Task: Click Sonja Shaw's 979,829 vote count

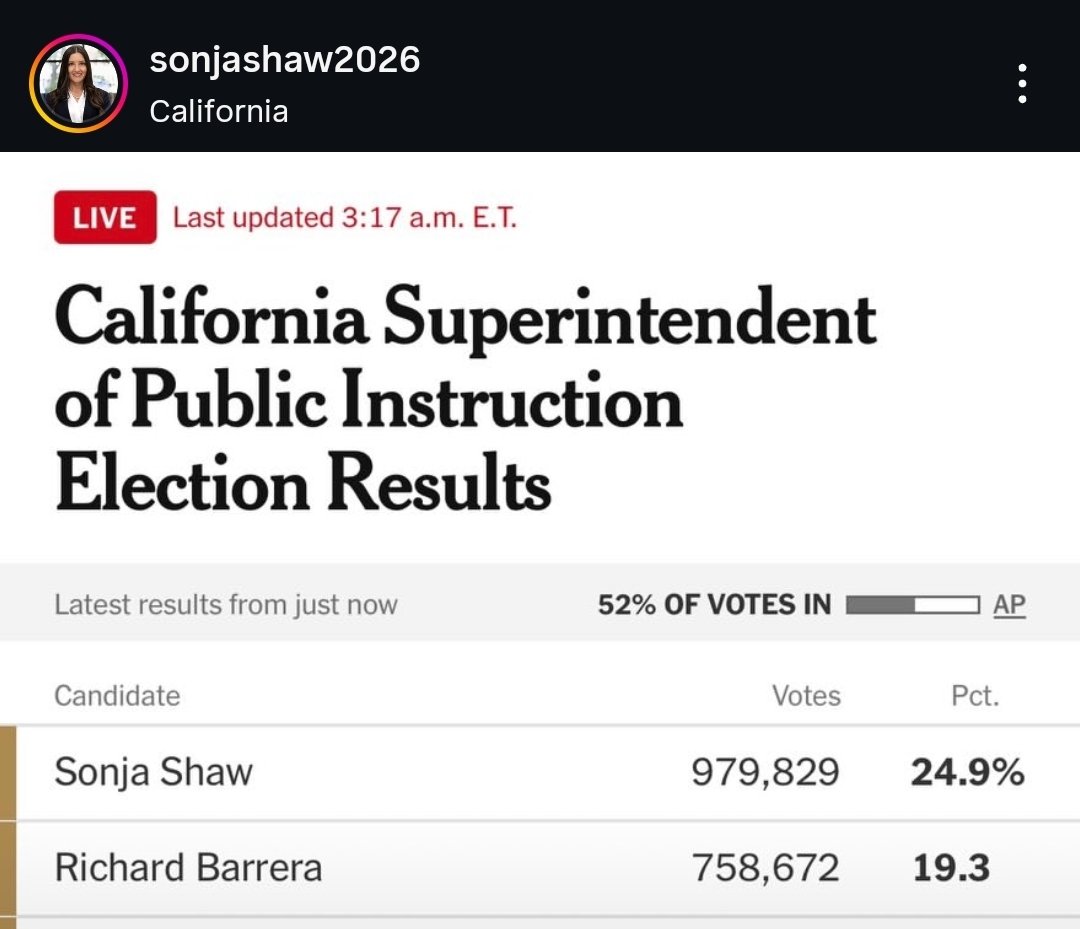Action: point(765,772)
